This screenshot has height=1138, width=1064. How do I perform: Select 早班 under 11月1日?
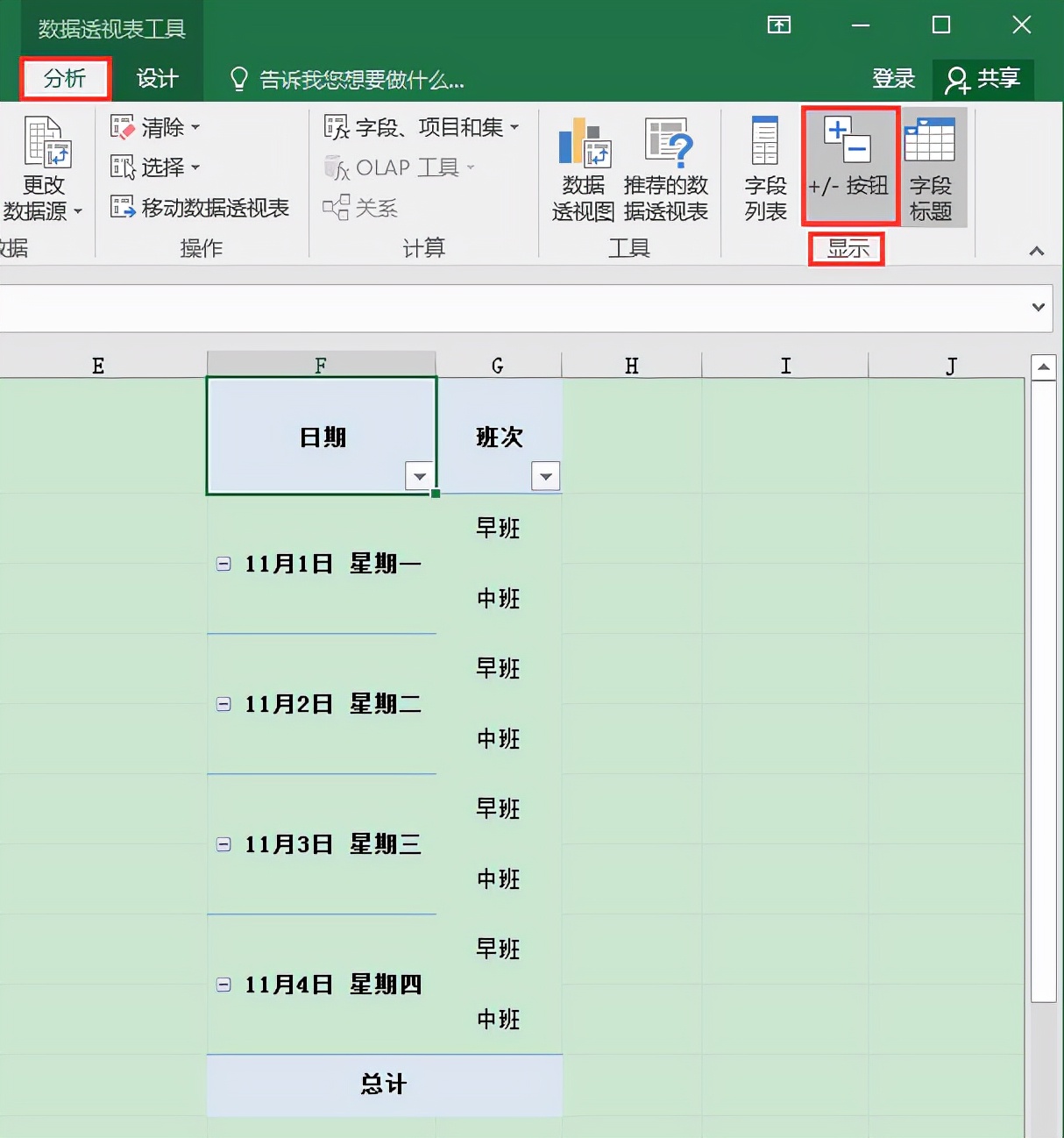click(x=499, y=528)
